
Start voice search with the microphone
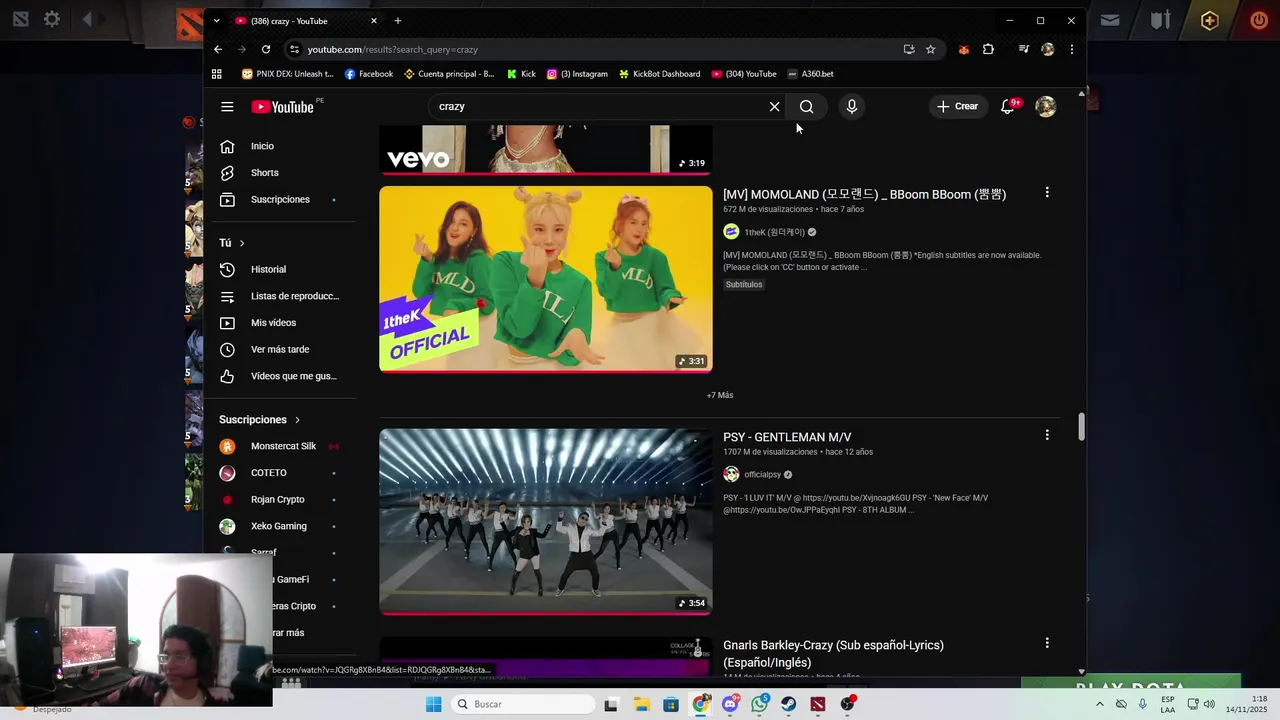[851, 107]
